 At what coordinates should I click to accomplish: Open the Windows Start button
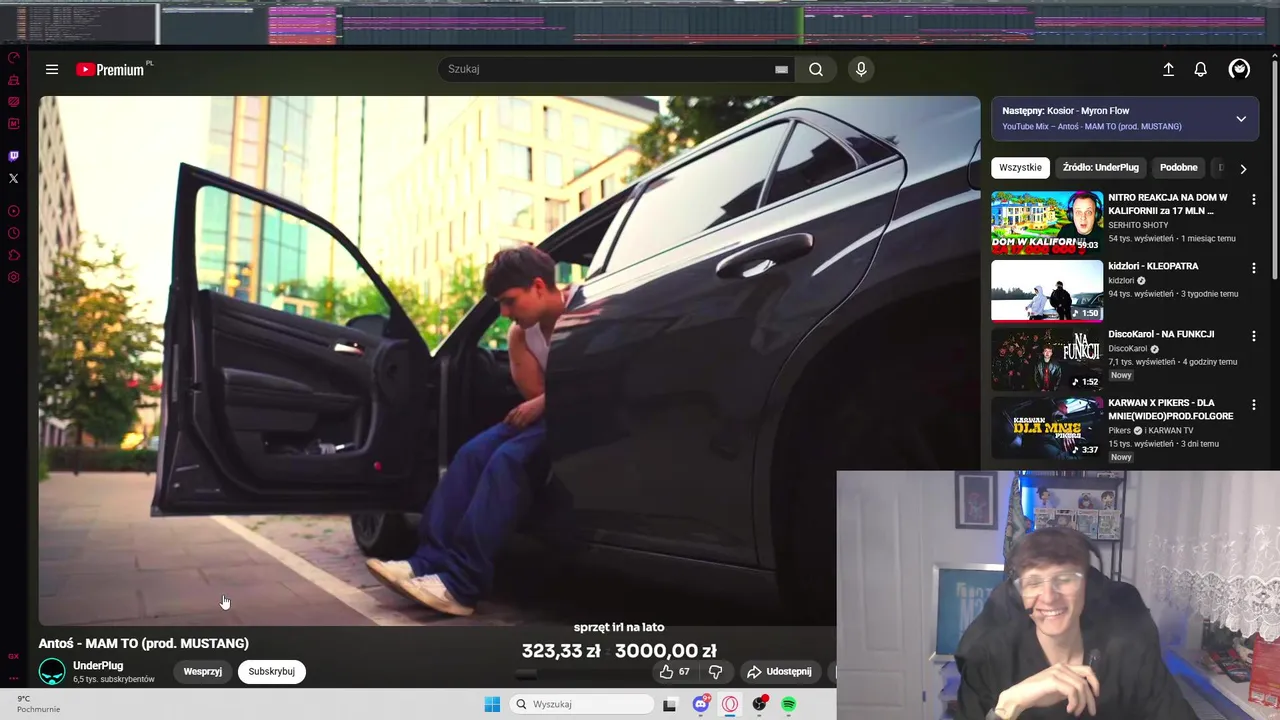492,704
